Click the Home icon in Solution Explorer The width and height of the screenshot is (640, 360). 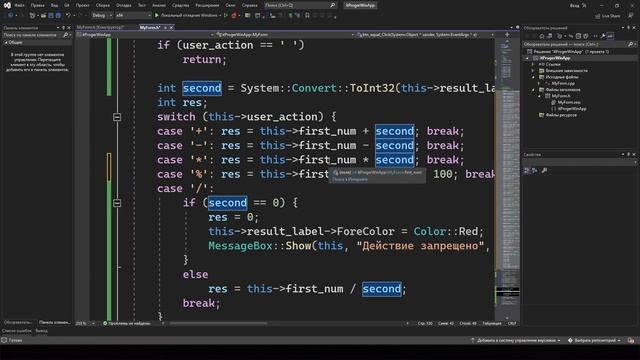542,36
